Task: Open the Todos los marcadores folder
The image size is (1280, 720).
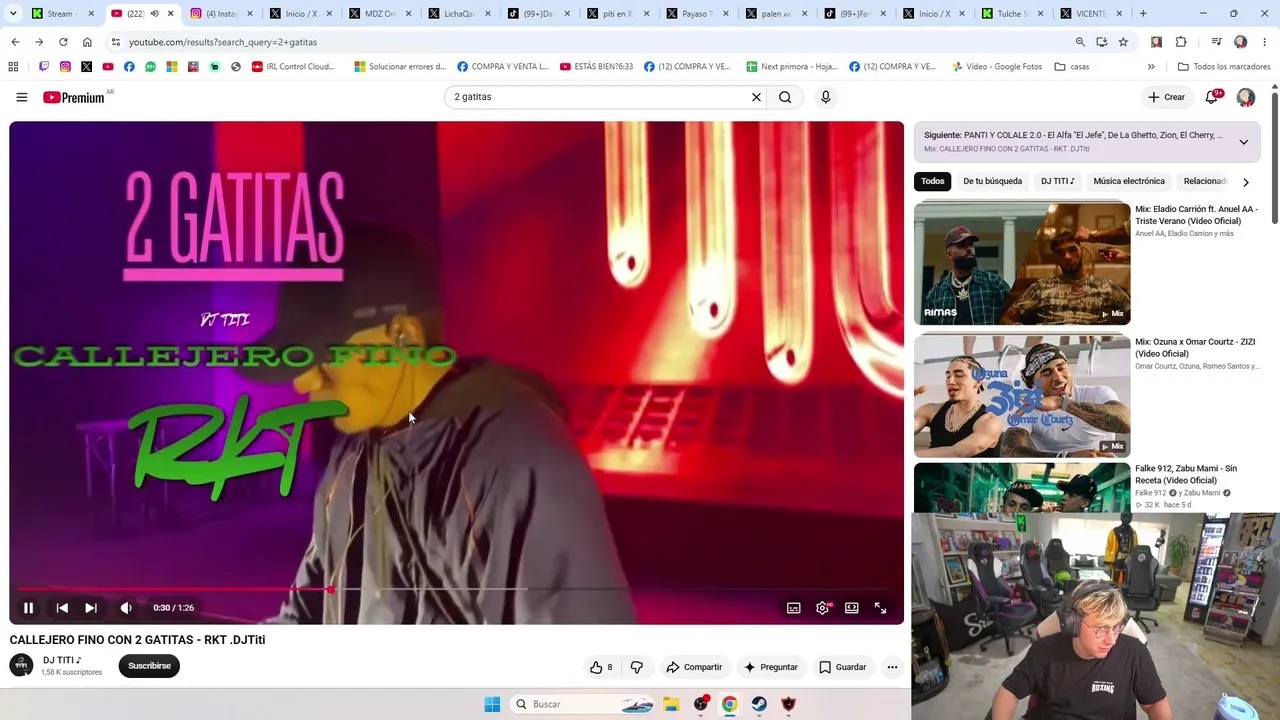Action: coord(1224,67)
